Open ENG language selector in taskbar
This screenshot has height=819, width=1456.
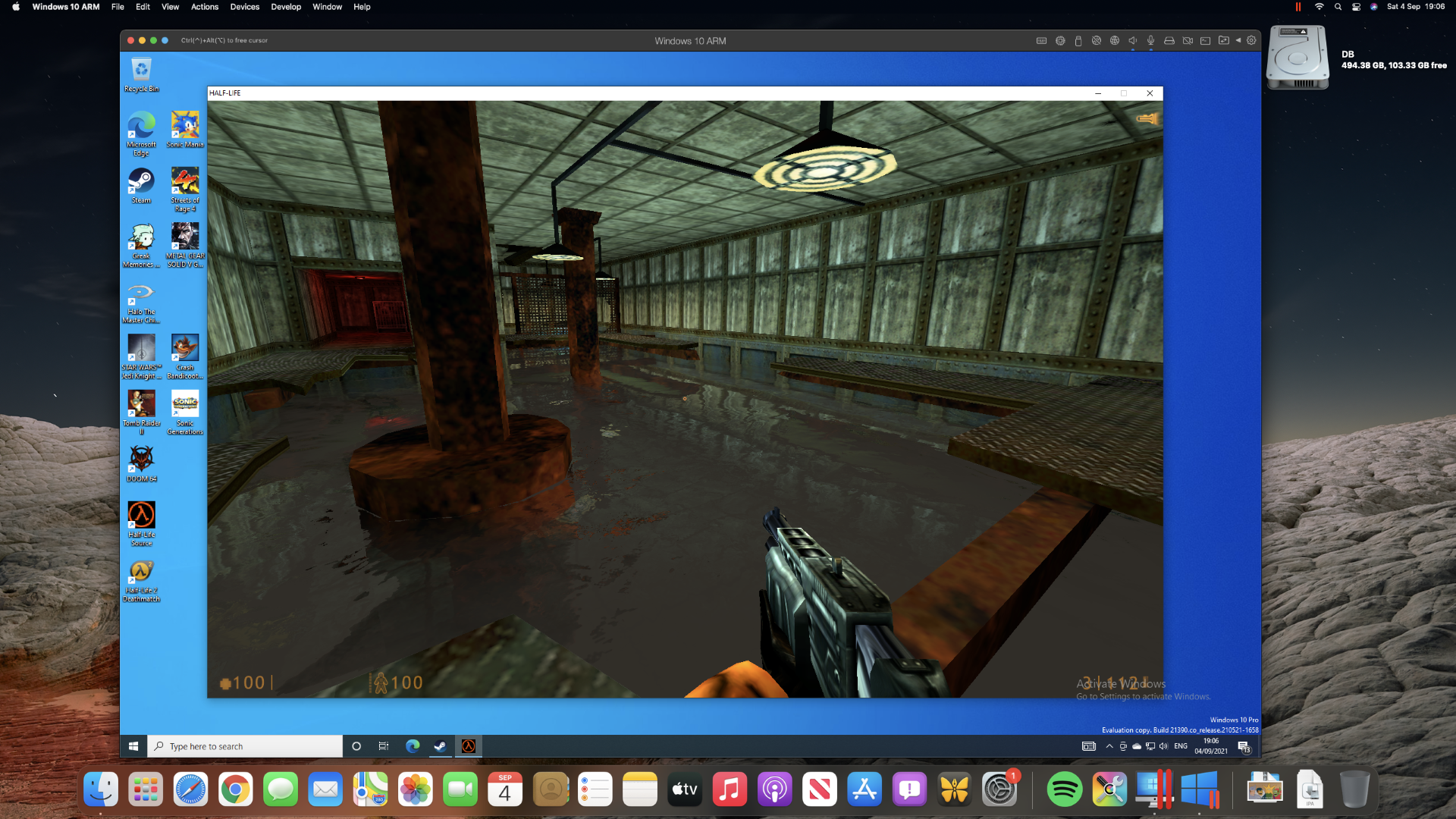click(x=1181, y=746)
